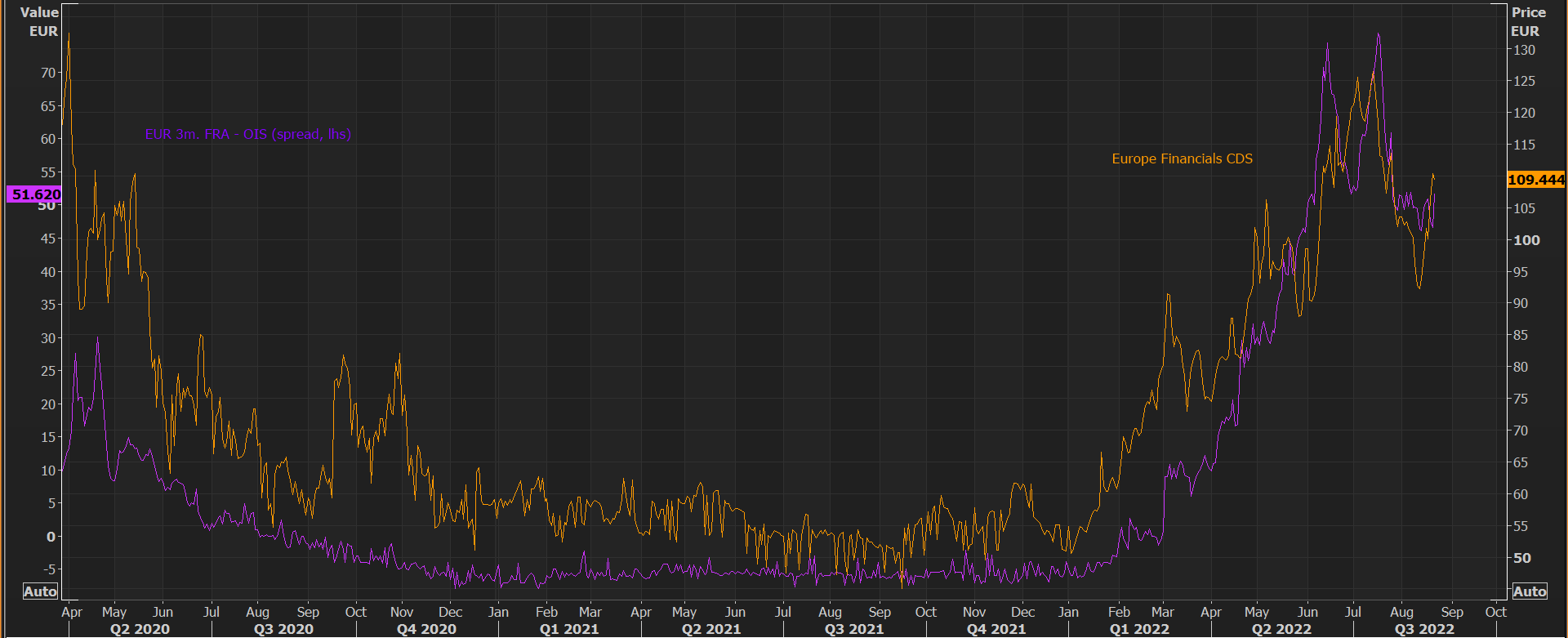The image size is (1568, 638).
Task: Click the bold 100 tick on price axis
Action: point(1526,240)
